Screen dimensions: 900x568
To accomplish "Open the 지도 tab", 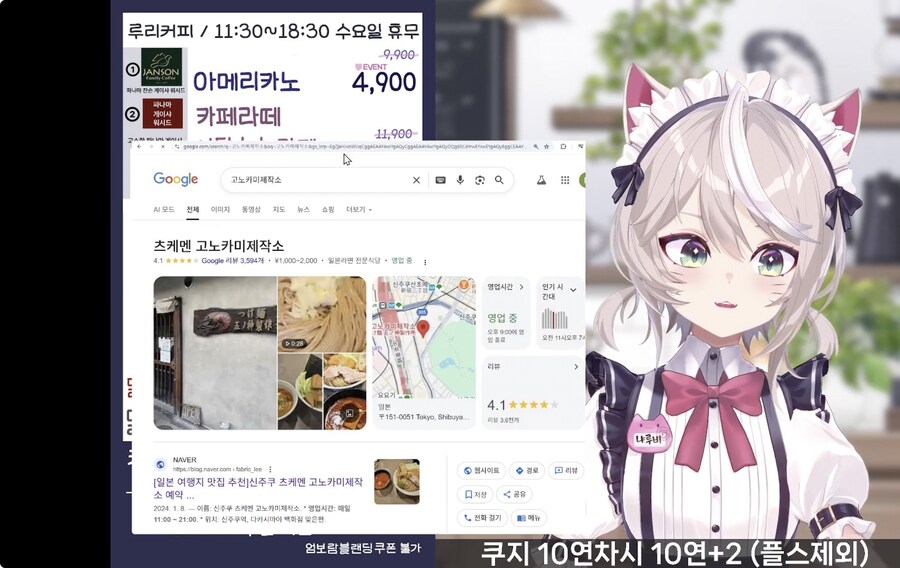I will click(x=279, y=209).
